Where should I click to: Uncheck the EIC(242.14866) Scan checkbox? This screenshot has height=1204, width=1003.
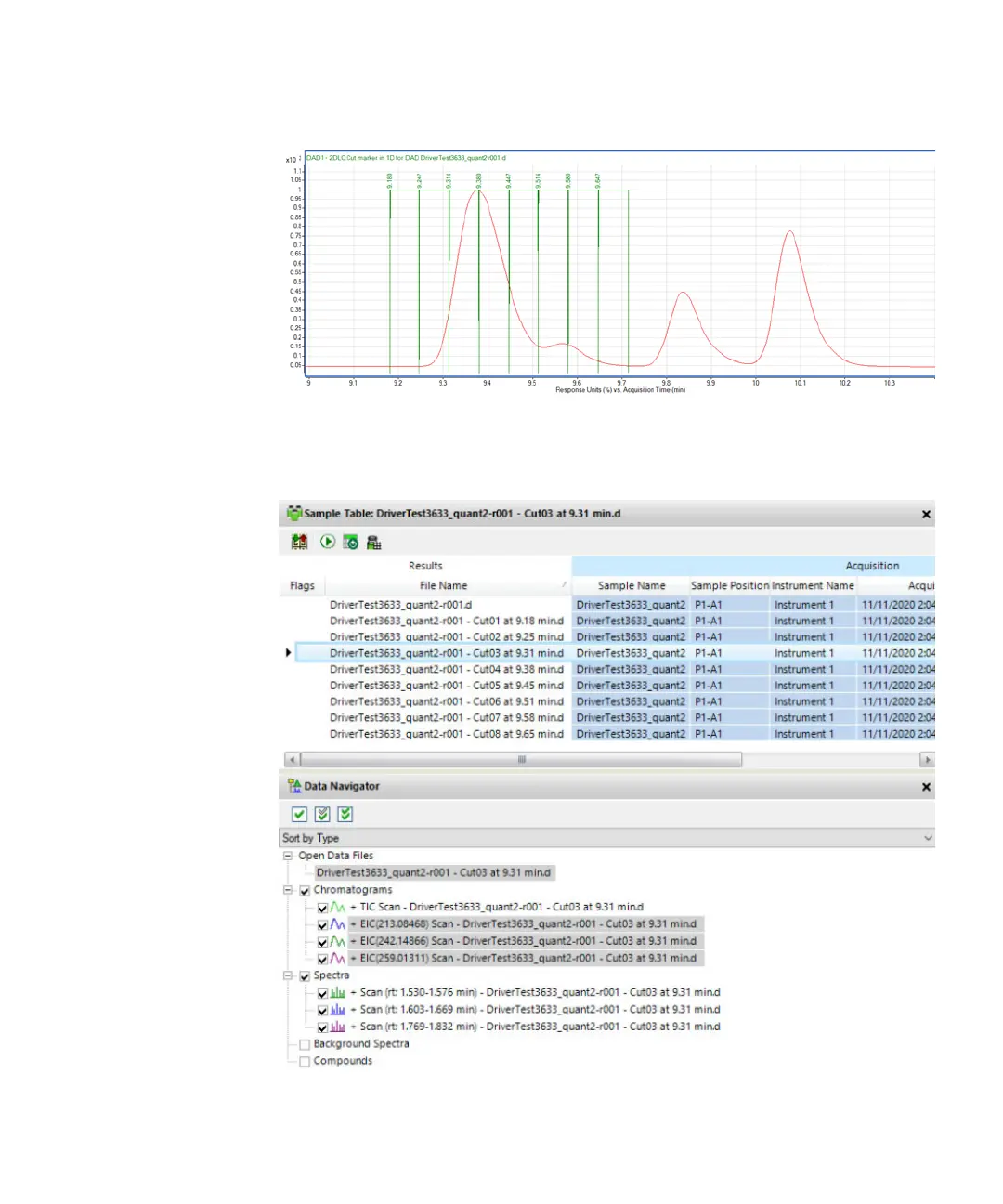(x=322, y=942)
